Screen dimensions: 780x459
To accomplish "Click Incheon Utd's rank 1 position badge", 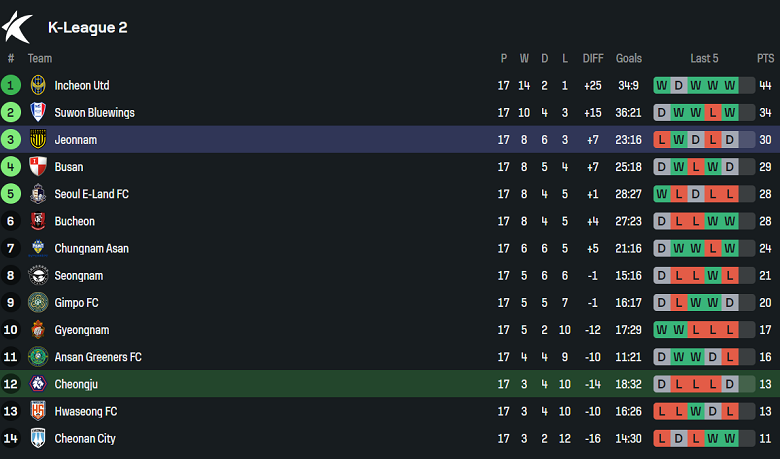I will 11,86.
